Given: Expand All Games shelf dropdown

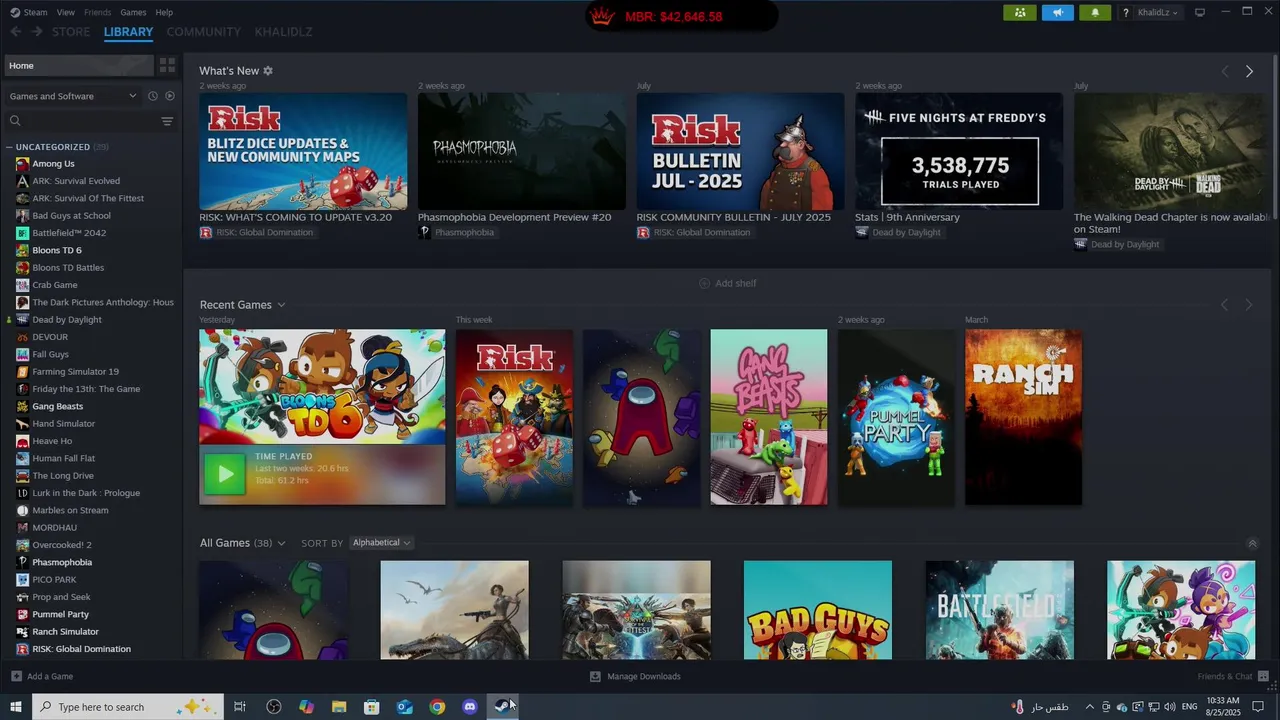Looking at the screenshot, I should click(281, 543).
